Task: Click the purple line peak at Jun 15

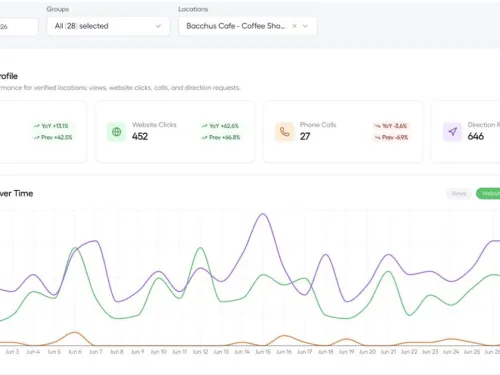Action: 263,214
